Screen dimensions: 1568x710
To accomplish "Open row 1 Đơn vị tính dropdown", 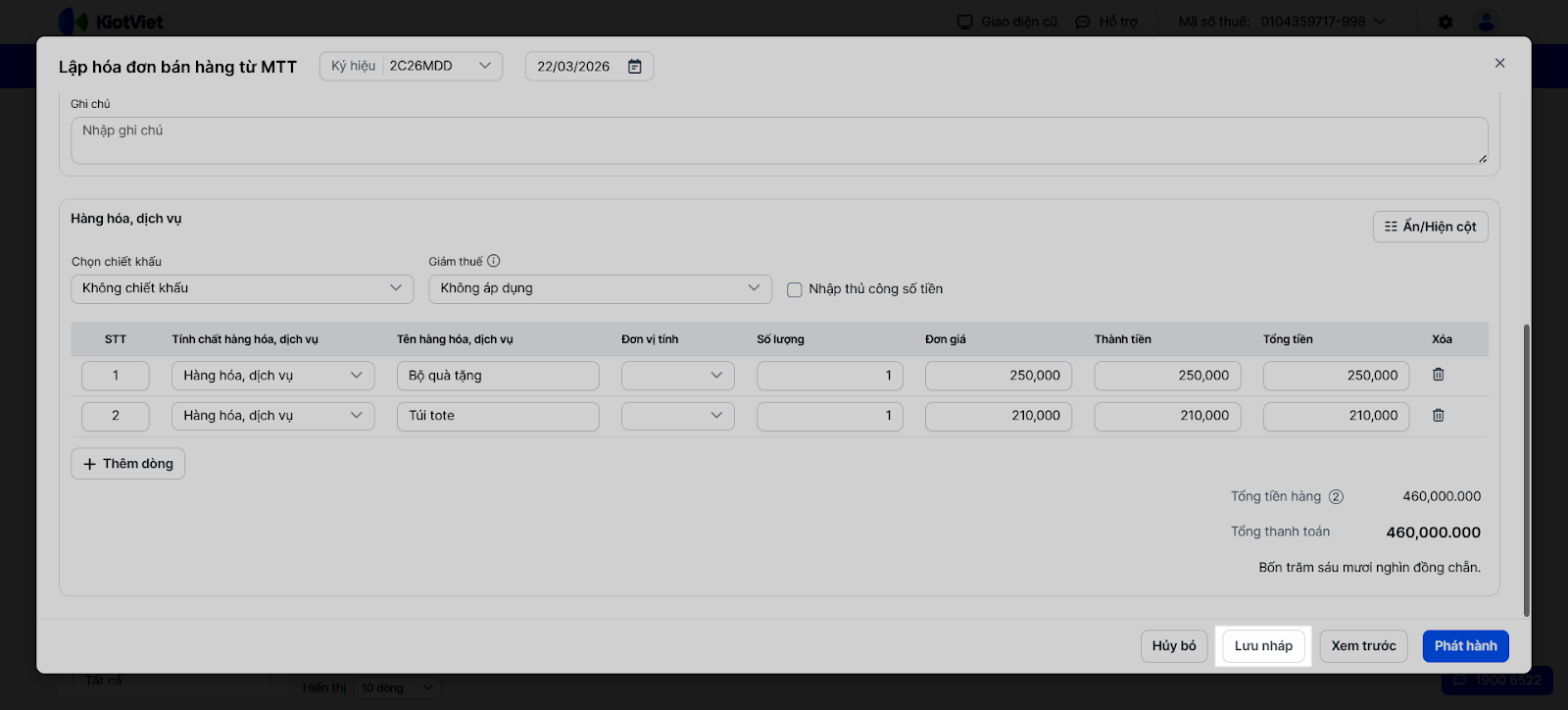I will 677,376.
